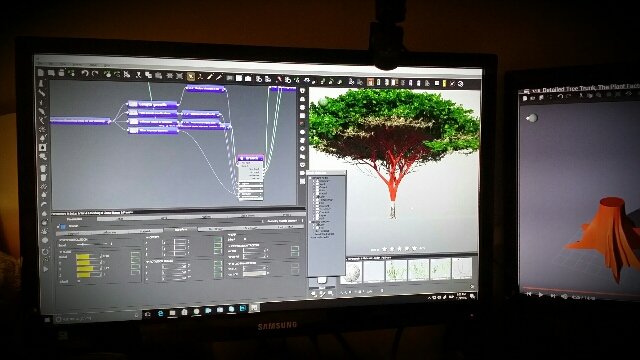This screenshot has width=640, height=360.
Task: Select the highlighted square node tool in left toolbar
Action: 42,147
